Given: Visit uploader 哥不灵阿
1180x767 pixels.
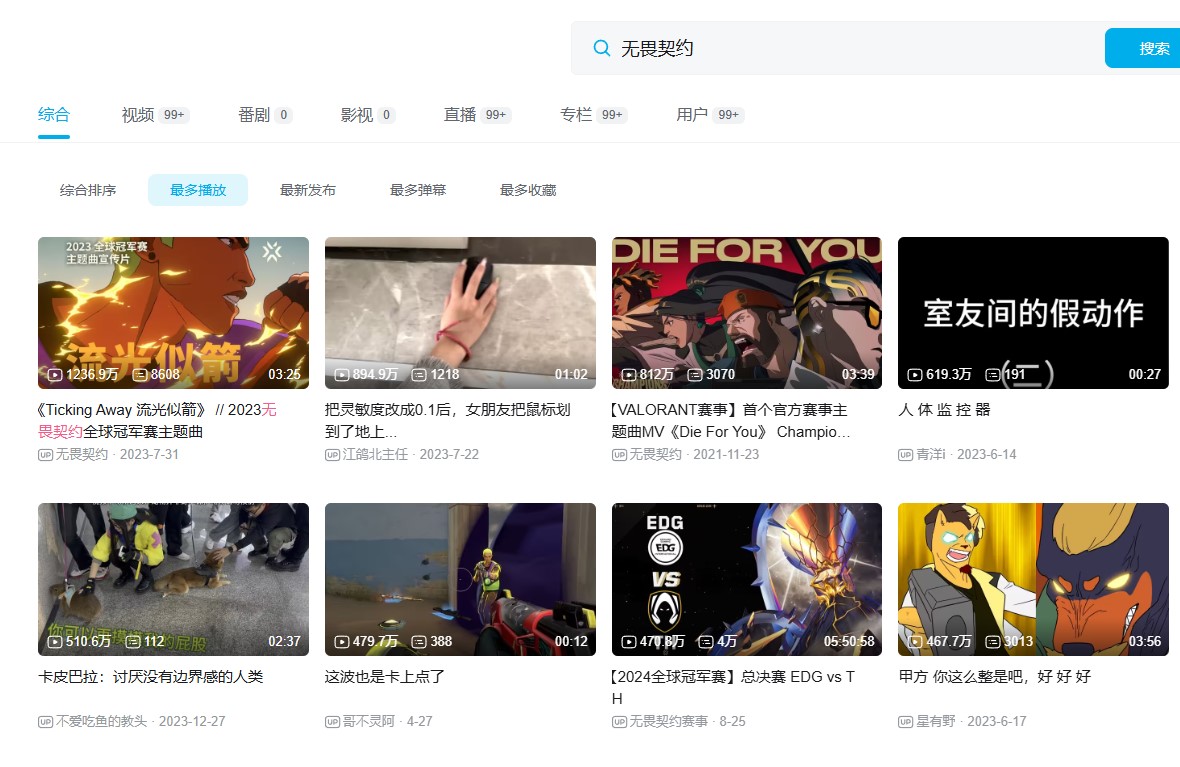Looking at the screenshot, I should coord(369,722).
